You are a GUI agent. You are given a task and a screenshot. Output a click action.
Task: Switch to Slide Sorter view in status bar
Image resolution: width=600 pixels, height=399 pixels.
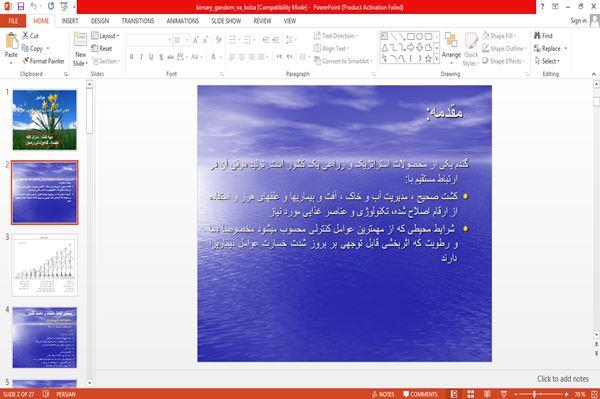471,394
